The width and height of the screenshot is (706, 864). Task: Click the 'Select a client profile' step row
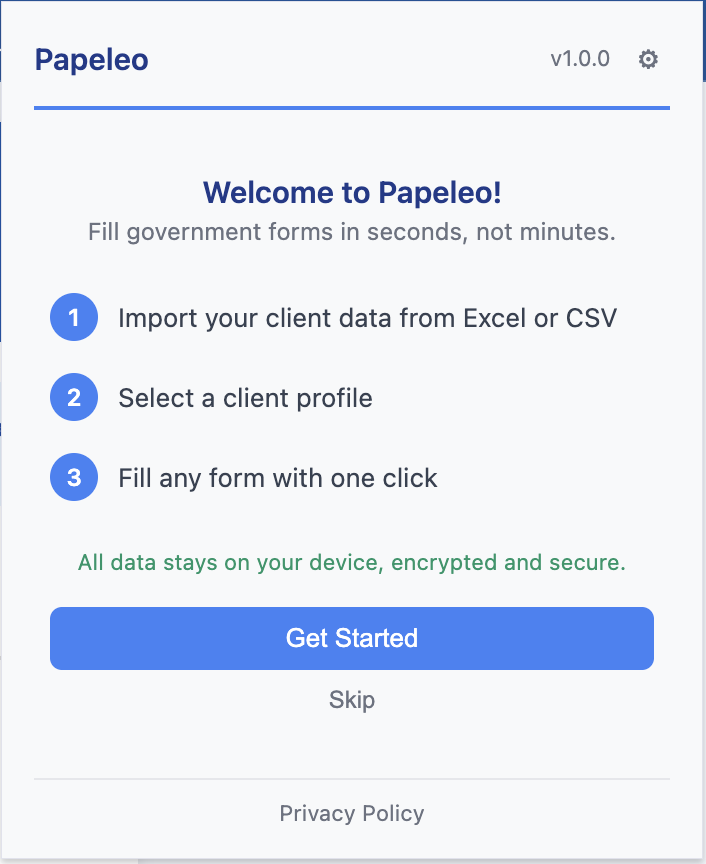[246, 397]
